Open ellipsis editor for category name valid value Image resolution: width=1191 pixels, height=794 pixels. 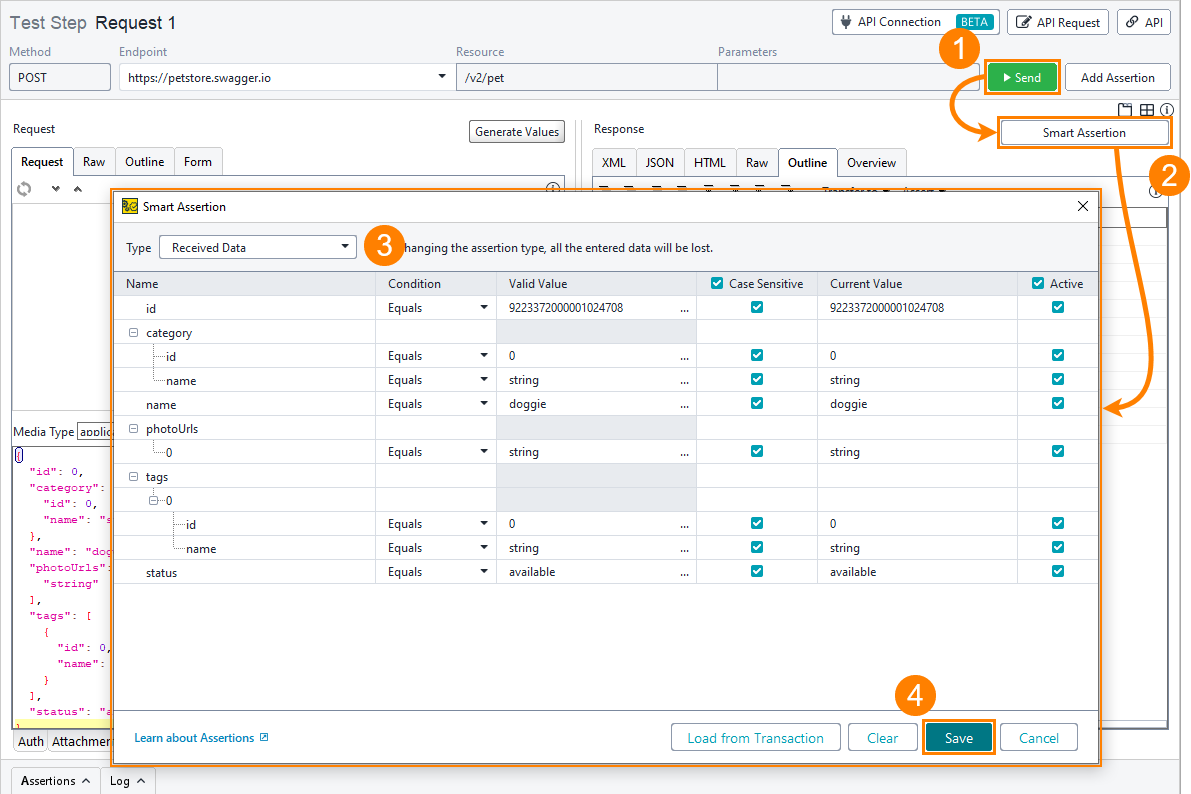point(684,380)
